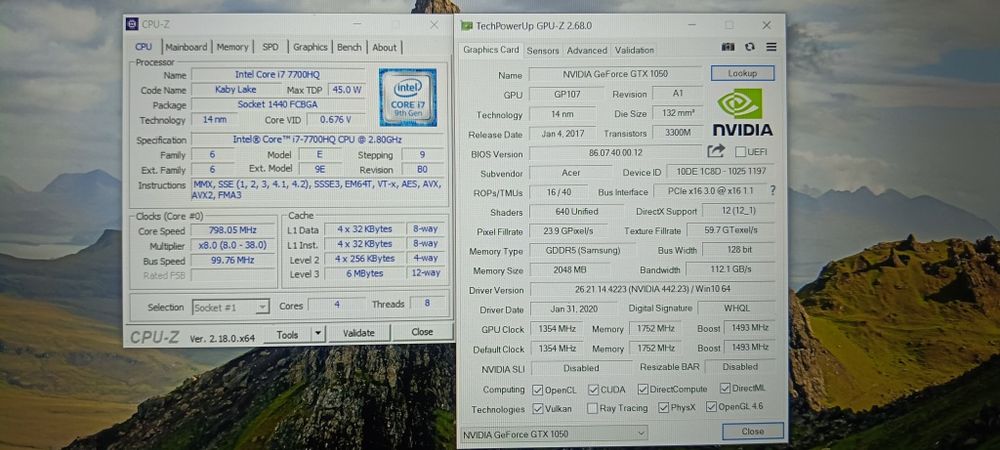
Task: Toggle the UEFI checkbox
Action: (740, 152)
